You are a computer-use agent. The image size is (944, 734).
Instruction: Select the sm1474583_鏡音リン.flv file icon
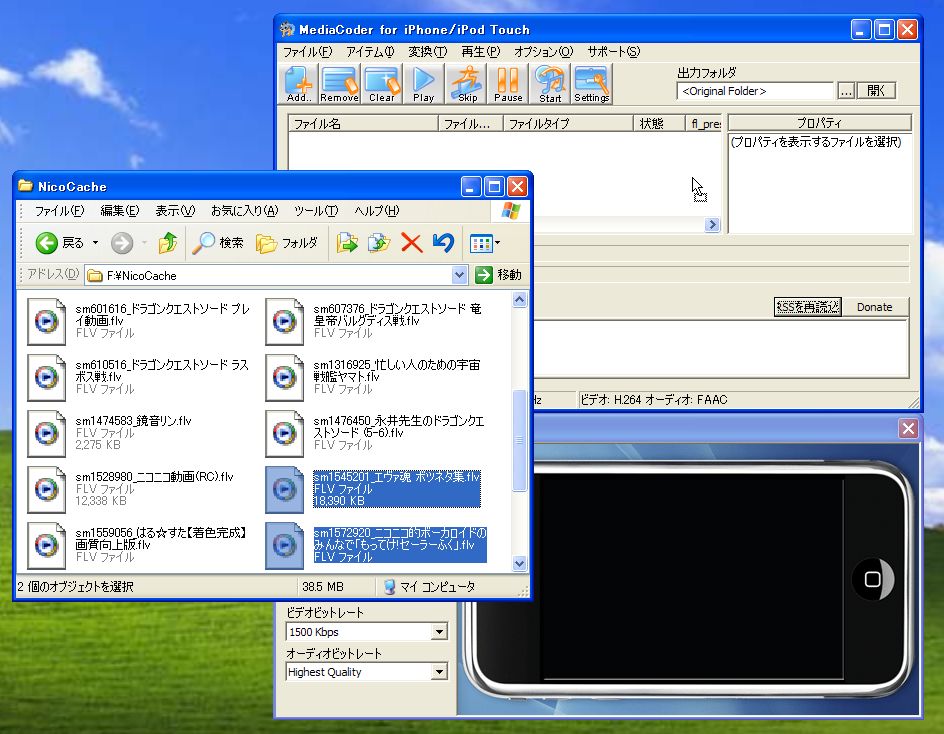(46, 434)
